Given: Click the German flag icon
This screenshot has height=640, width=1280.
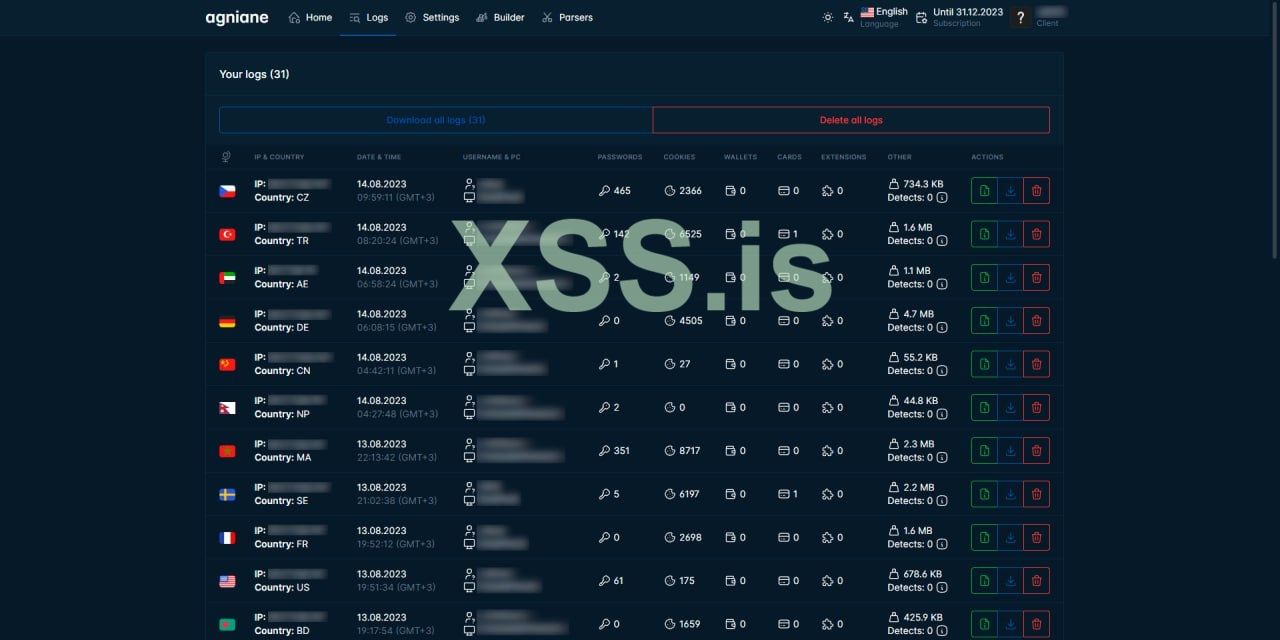Looking at the screenshot, I should click(227, 321).
